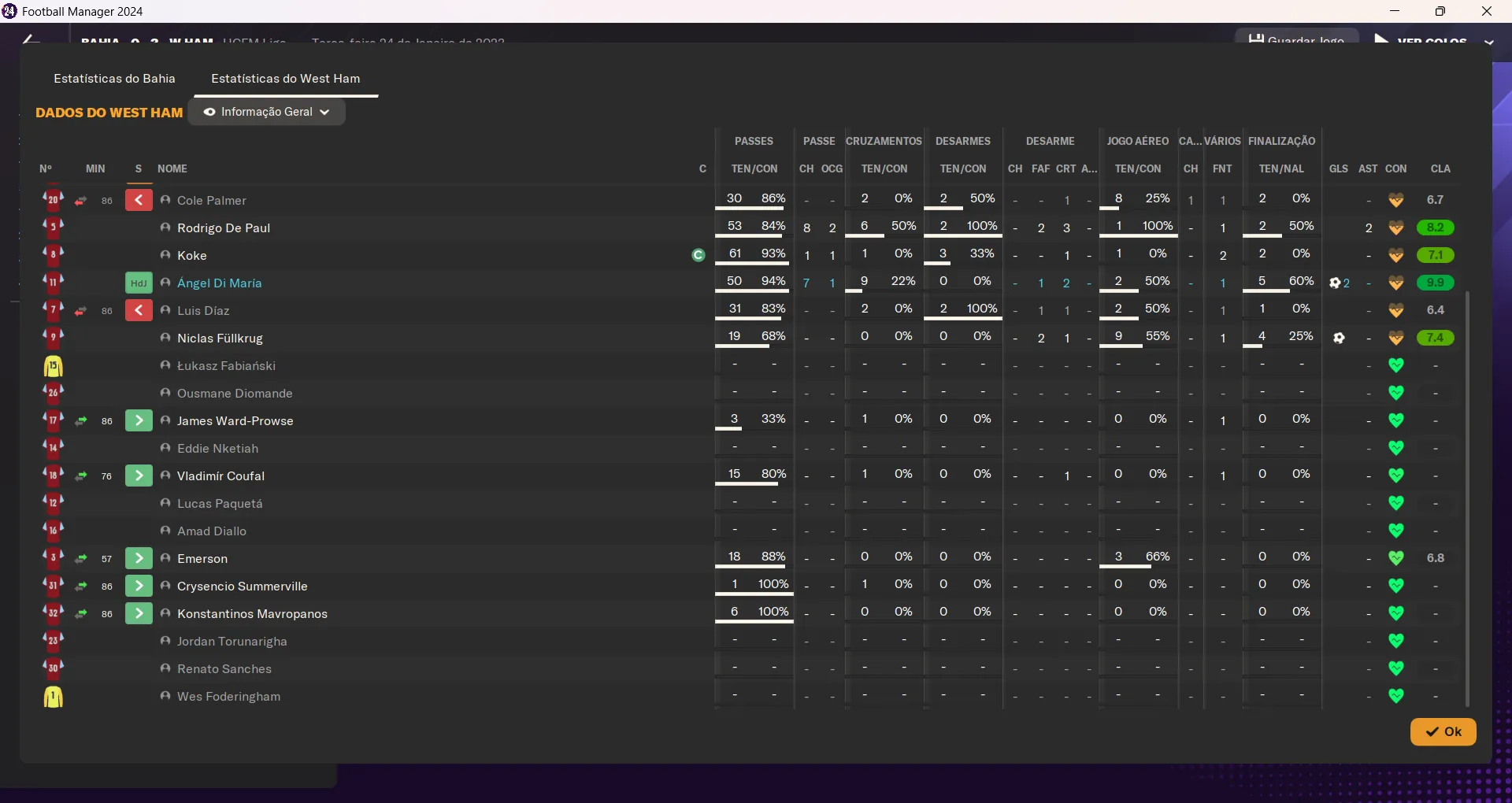Click the captain badge next to Koke

point(698,255)
